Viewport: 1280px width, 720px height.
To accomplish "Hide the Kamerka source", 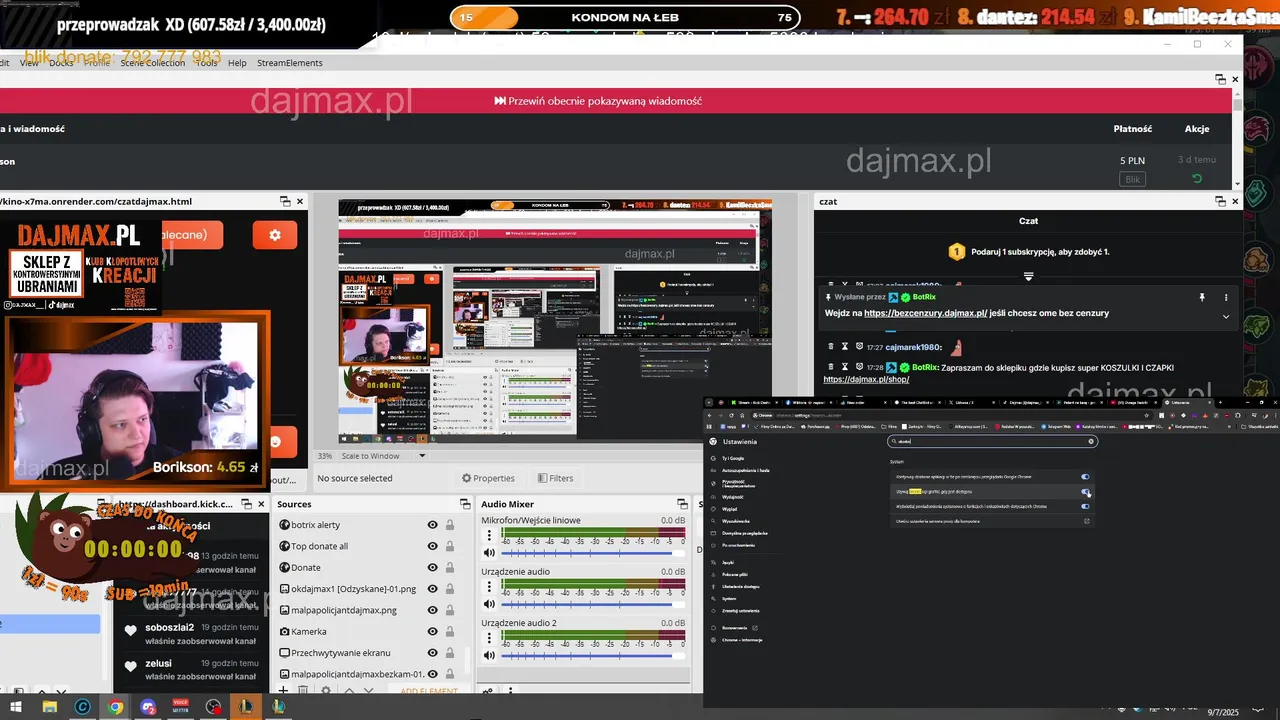I will click(433, 632).
